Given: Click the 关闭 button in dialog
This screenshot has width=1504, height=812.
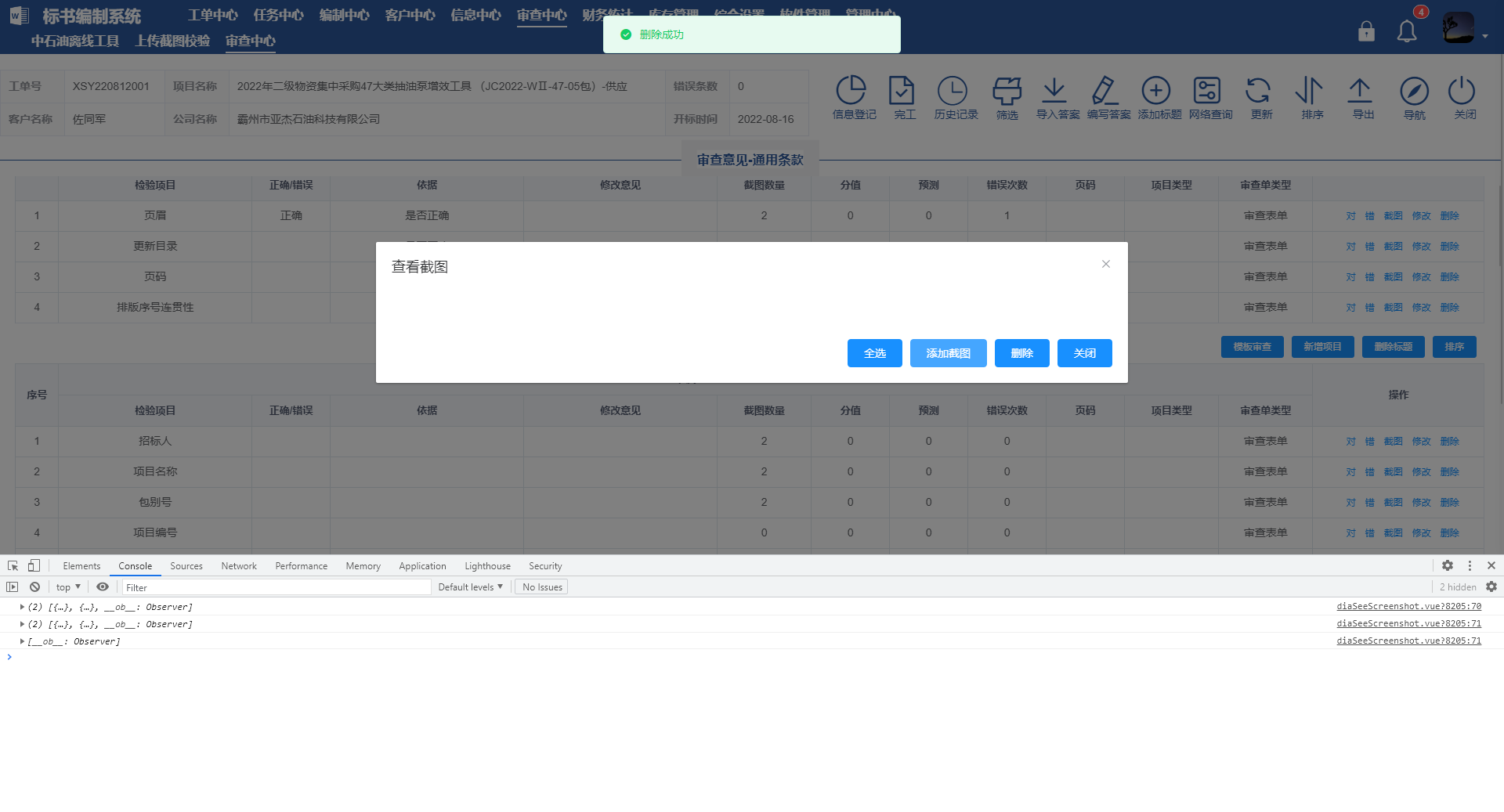Looking at the screenshot, I should tap(1085, 353).
